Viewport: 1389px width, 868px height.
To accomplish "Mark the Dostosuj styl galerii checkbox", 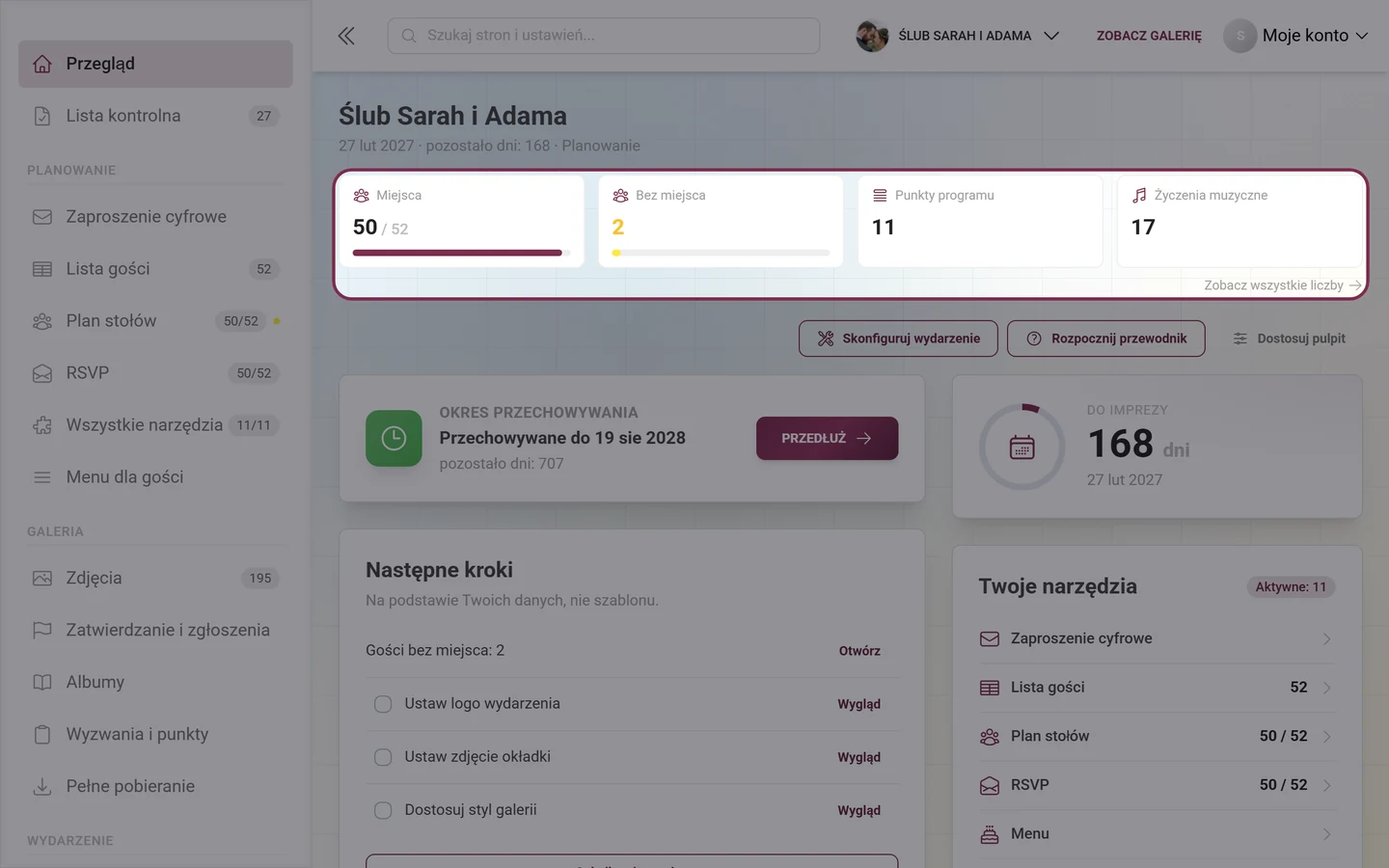I will 383,810.
